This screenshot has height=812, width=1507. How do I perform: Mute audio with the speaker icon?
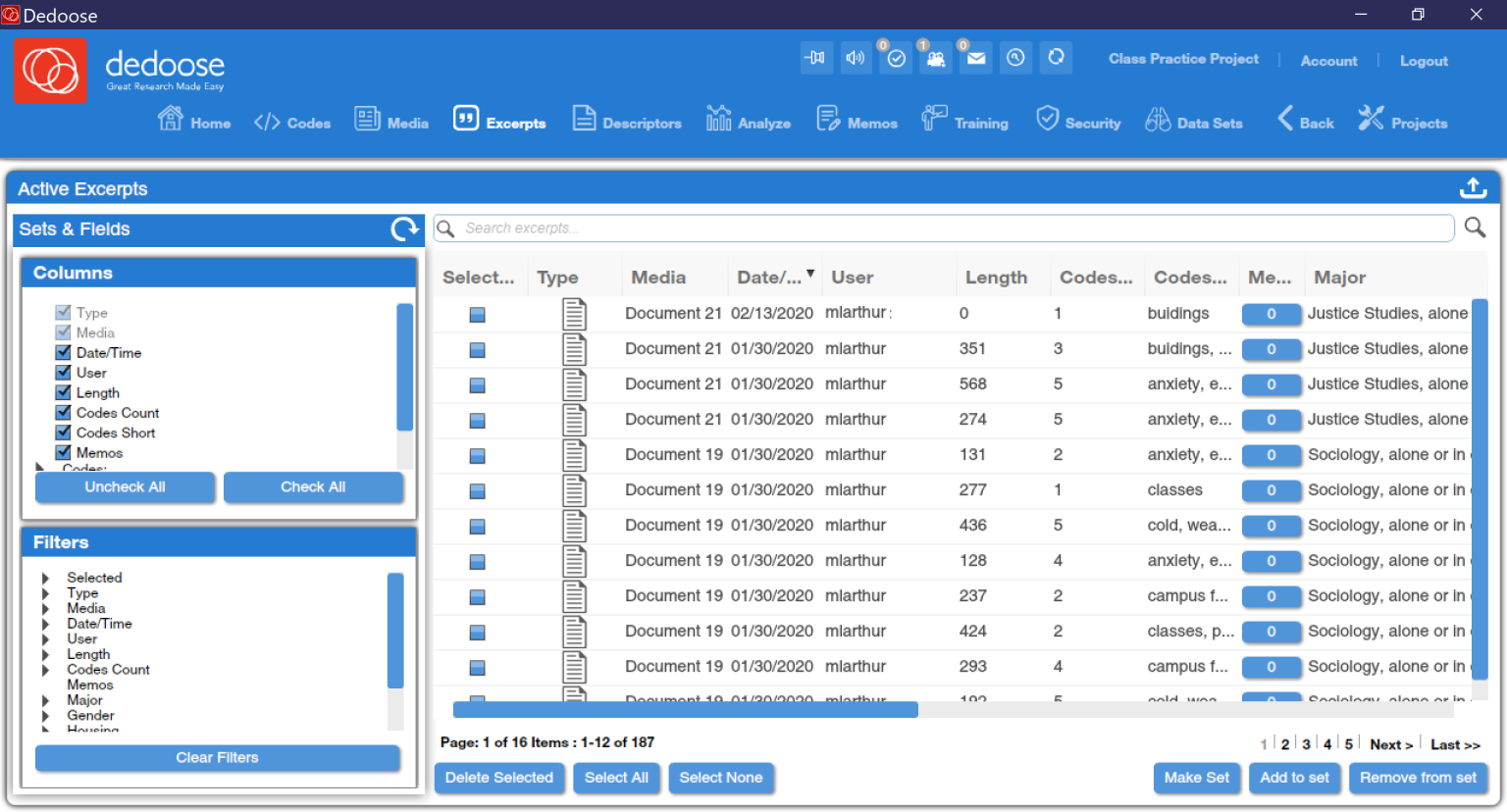coord(856,57)
